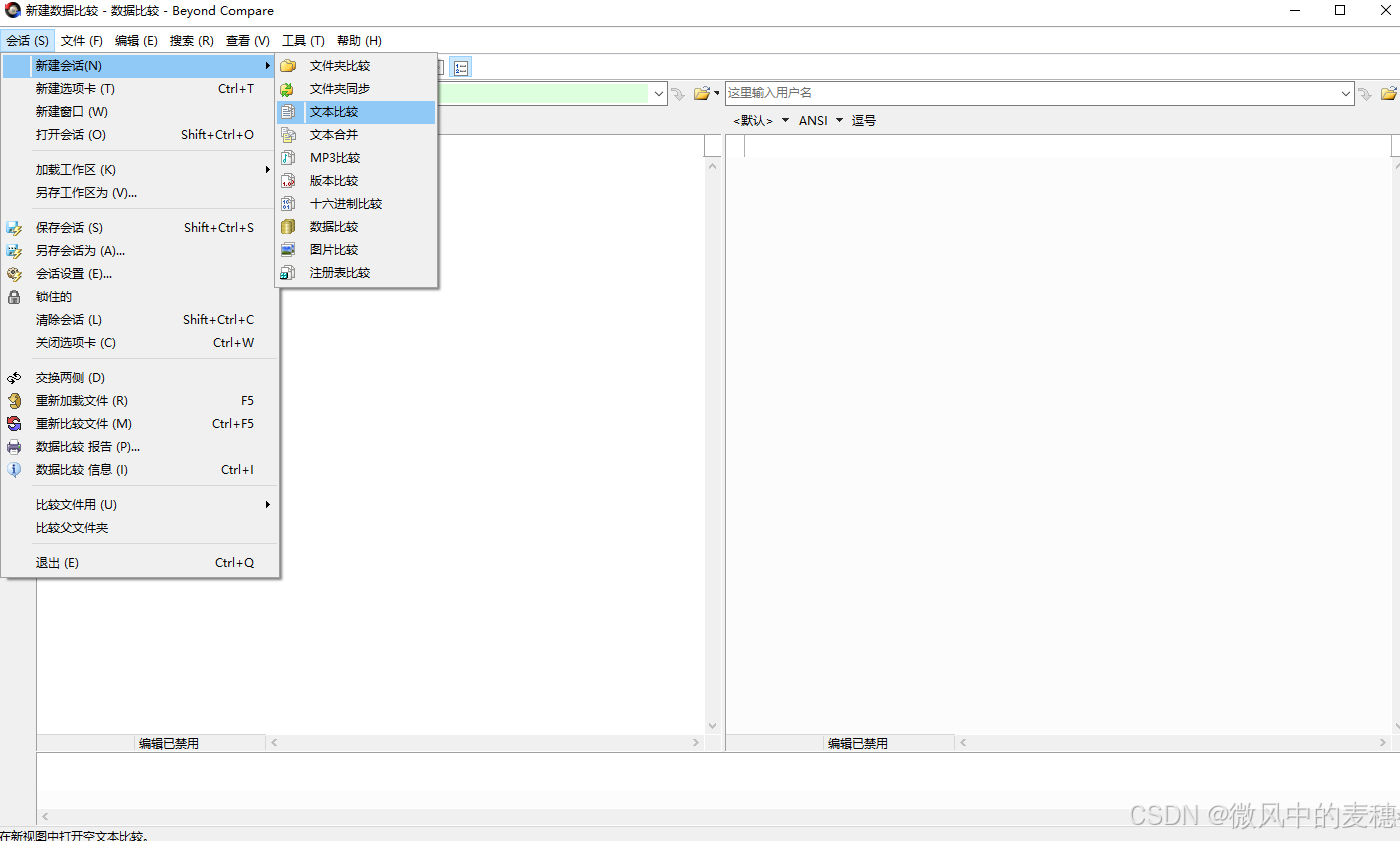Expand the 新建会话(N) submenu

[x=140, y=66]
